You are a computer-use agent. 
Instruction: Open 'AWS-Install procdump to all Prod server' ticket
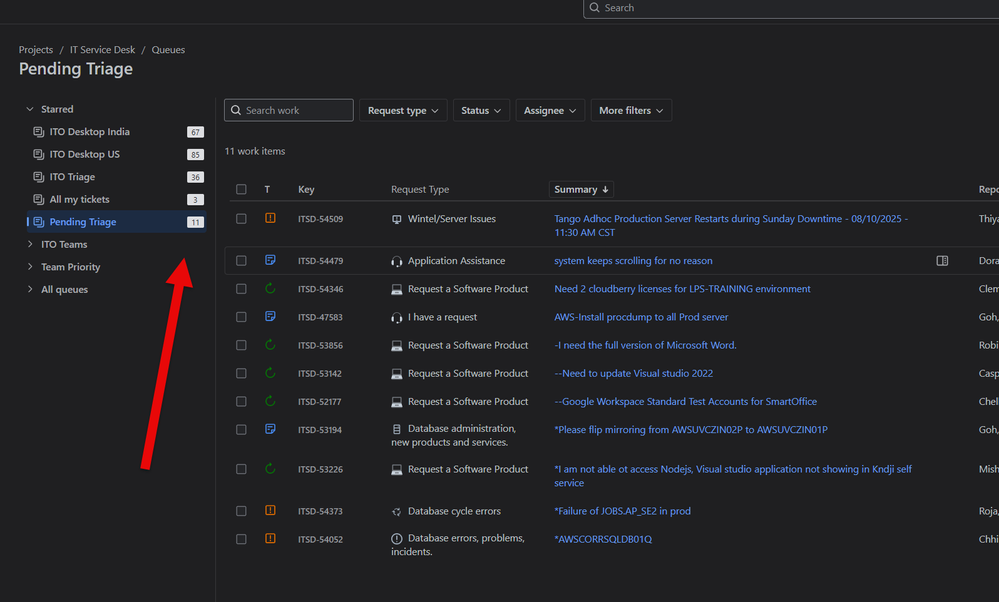641,317
